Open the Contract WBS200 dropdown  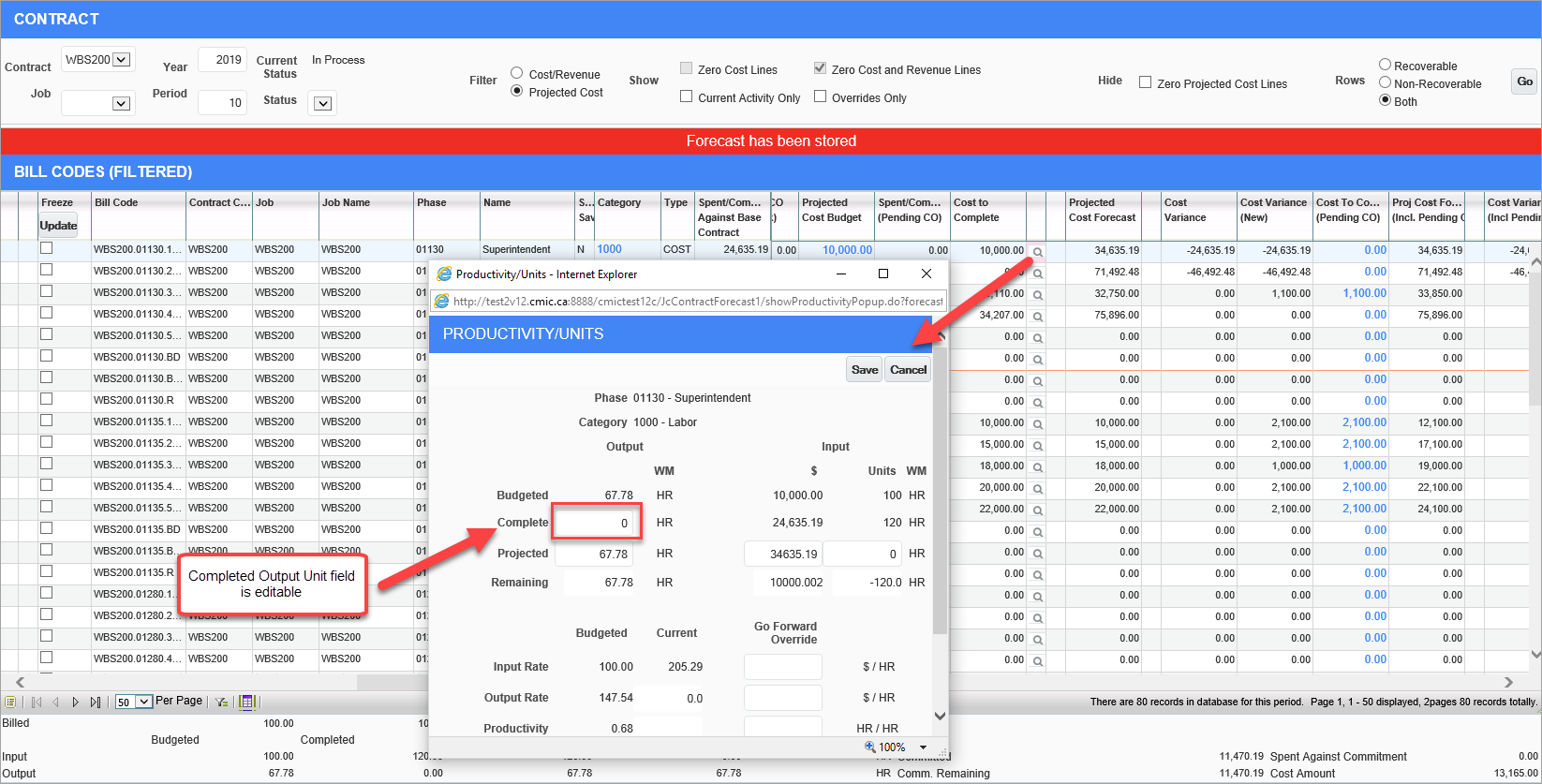pos(98,60)
